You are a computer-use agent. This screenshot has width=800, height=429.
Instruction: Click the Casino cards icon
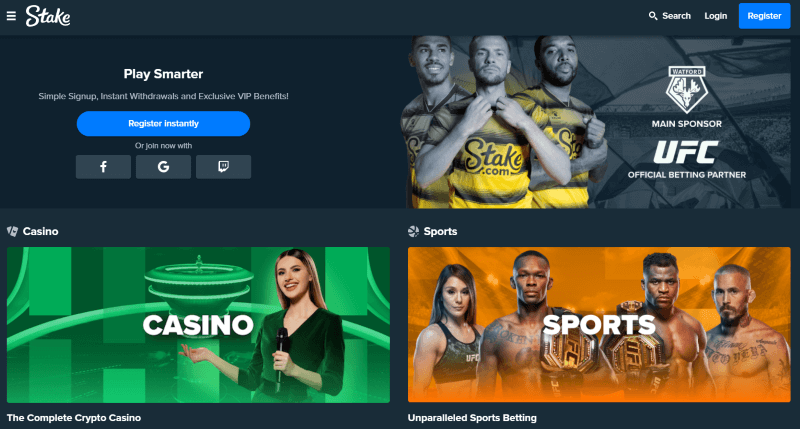click(x=12, y=232)
